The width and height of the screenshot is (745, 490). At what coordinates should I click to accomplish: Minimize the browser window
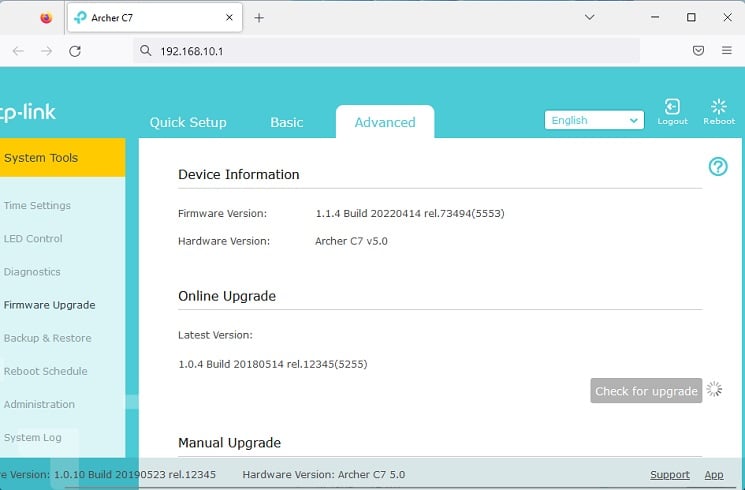(655, 18)
